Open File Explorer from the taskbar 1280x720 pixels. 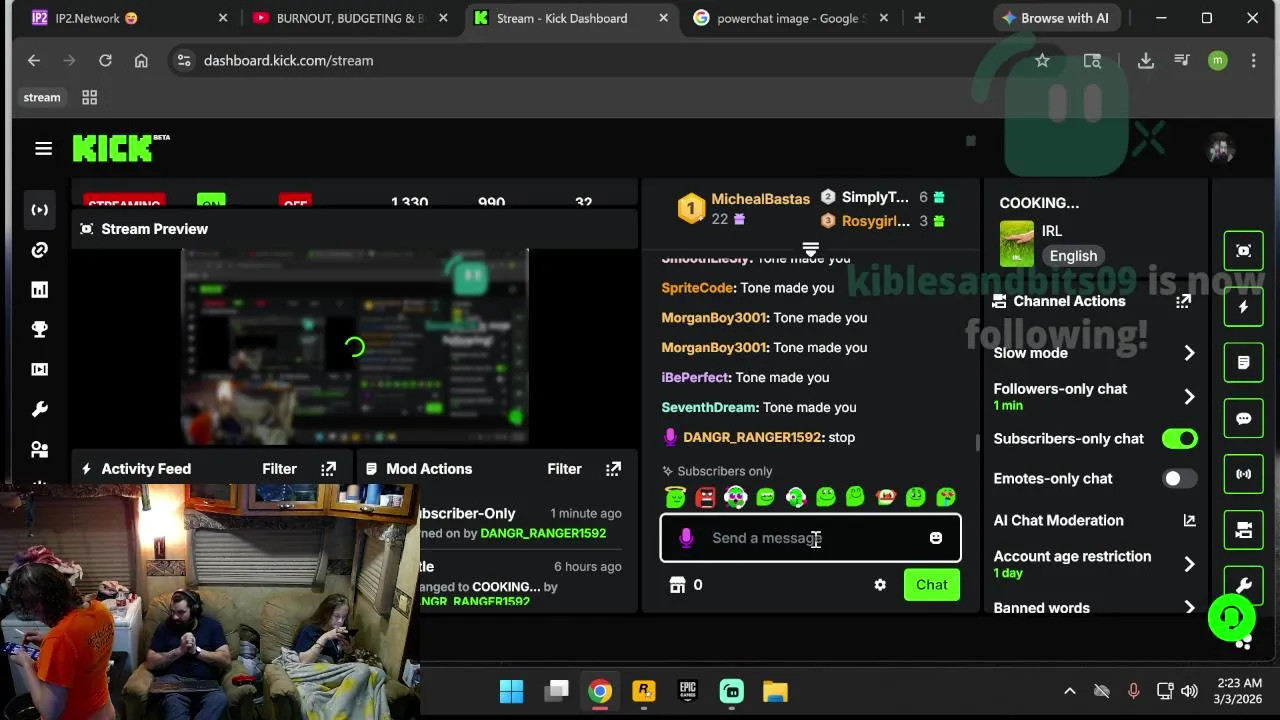pyautogui.click(x=775, y=691)
